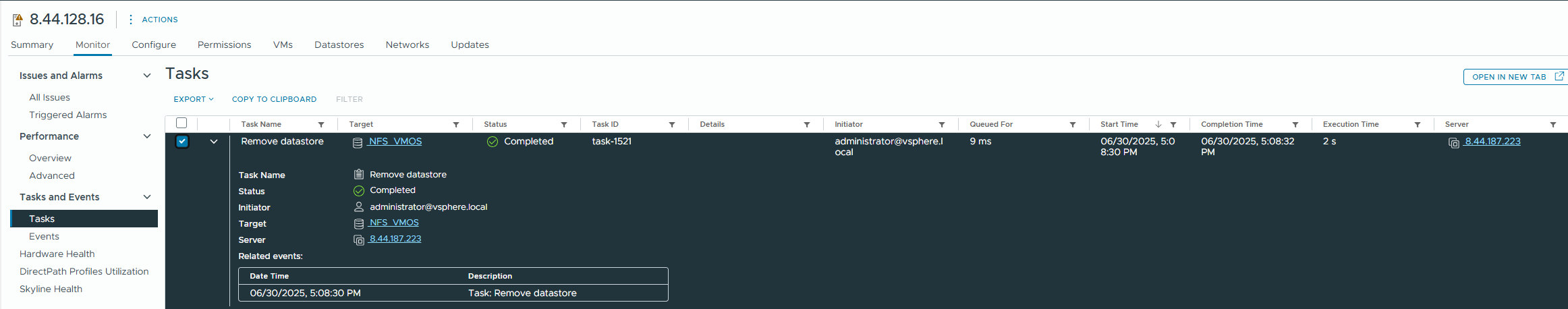The width and height of the screenshot is (1568, 309).
Task: Collapse the Issues and Alarms section
Action: [147, 76]
